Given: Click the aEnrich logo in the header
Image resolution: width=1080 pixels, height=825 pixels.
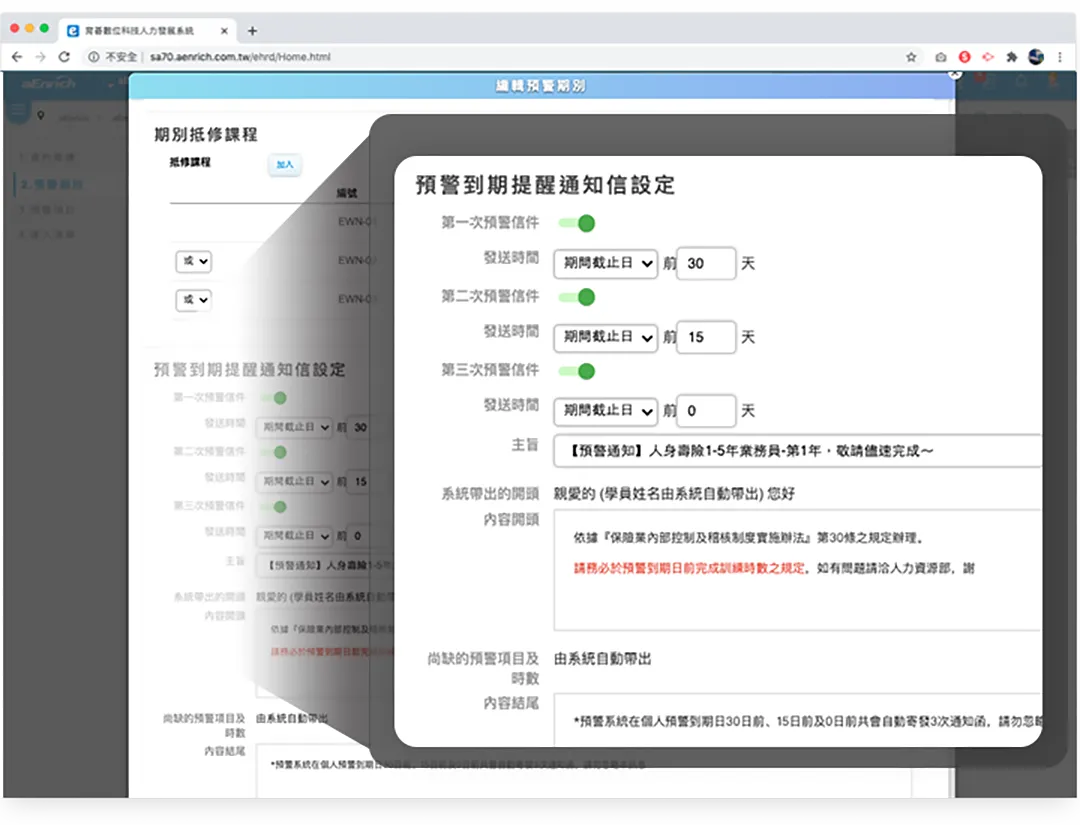Looking at the screenshot, I should click(48, 85).
